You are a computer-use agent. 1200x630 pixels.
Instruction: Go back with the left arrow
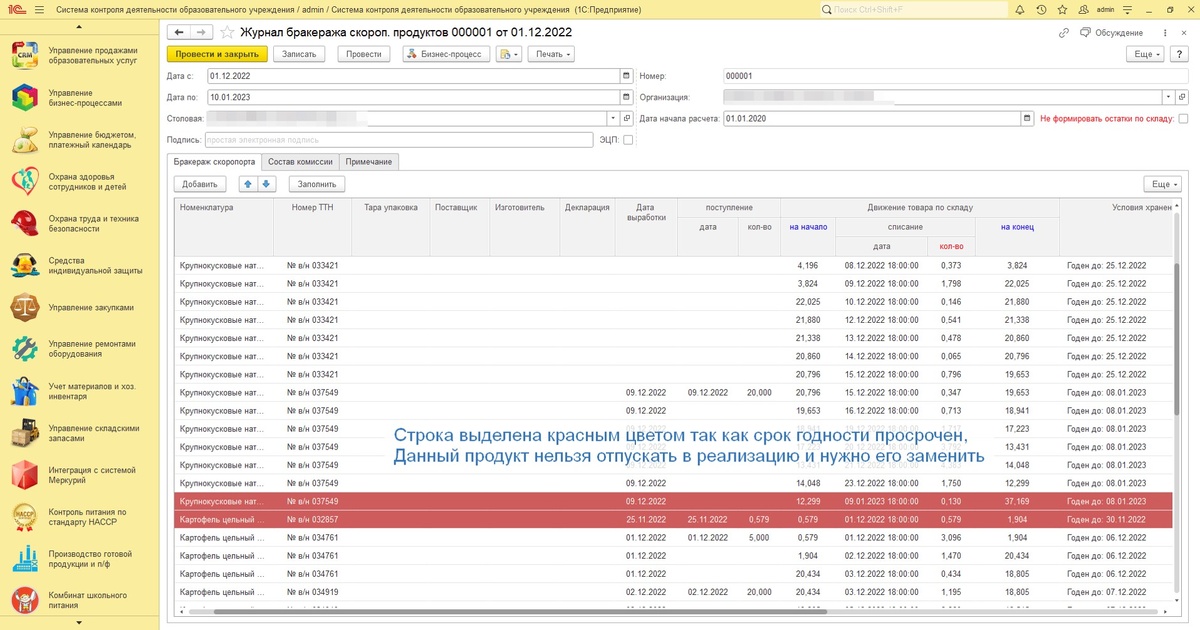[x=180, y=32]
